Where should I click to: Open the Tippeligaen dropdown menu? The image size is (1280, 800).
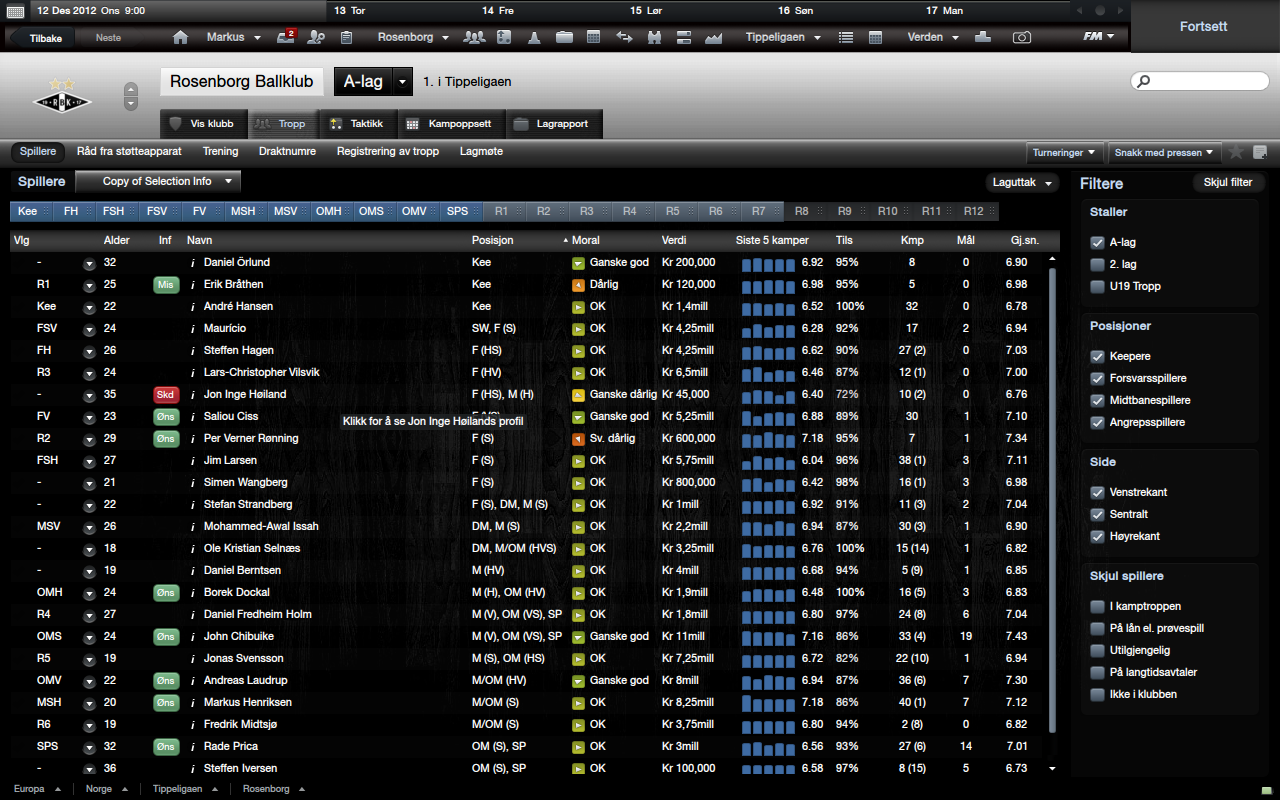[783, 37]
